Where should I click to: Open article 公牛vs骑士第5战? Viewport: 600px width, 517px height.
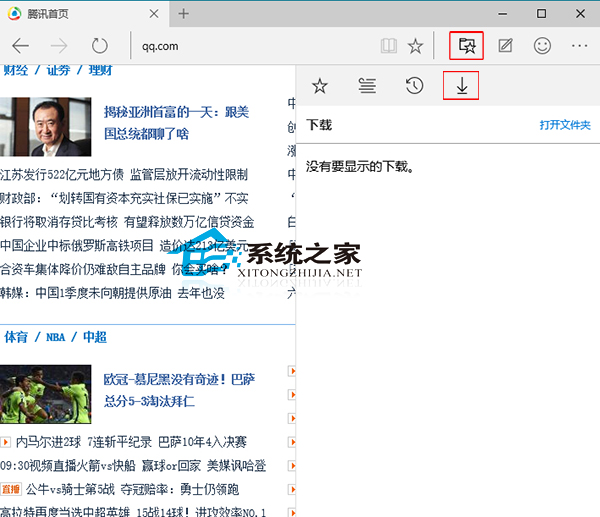click(70, 489)
